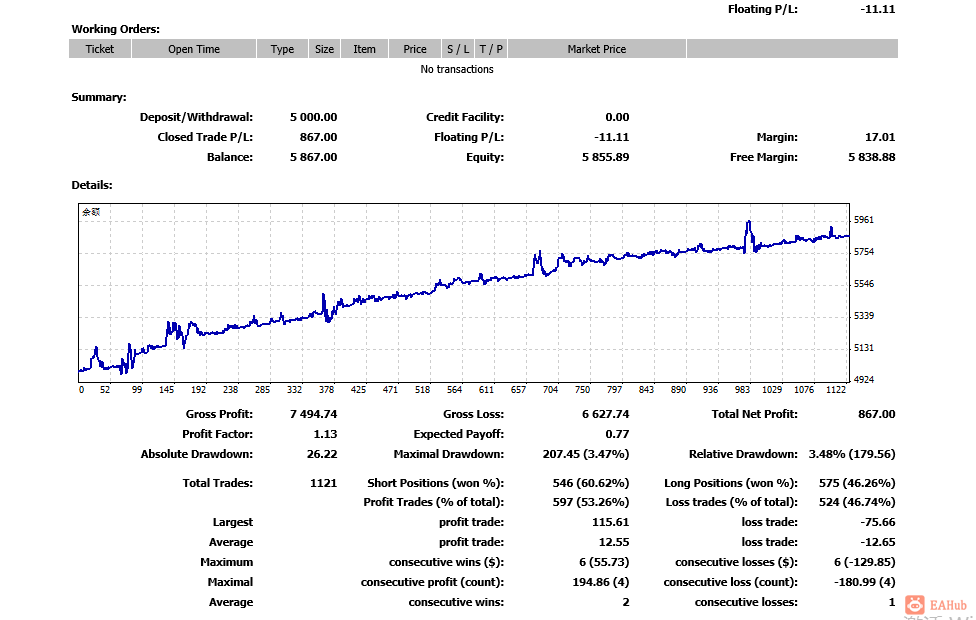The image size is (976, 620).
Task: Select Long Positions value 575 (46.26%)
Action: (857, 483)
